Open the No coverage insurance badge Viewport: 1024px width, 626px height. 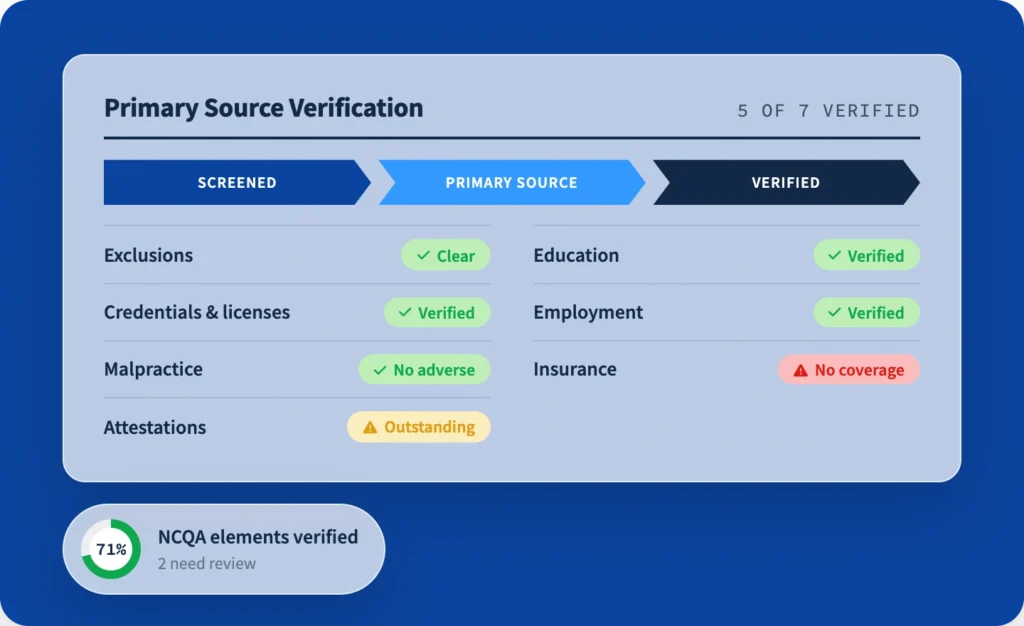tap(849, 369)
